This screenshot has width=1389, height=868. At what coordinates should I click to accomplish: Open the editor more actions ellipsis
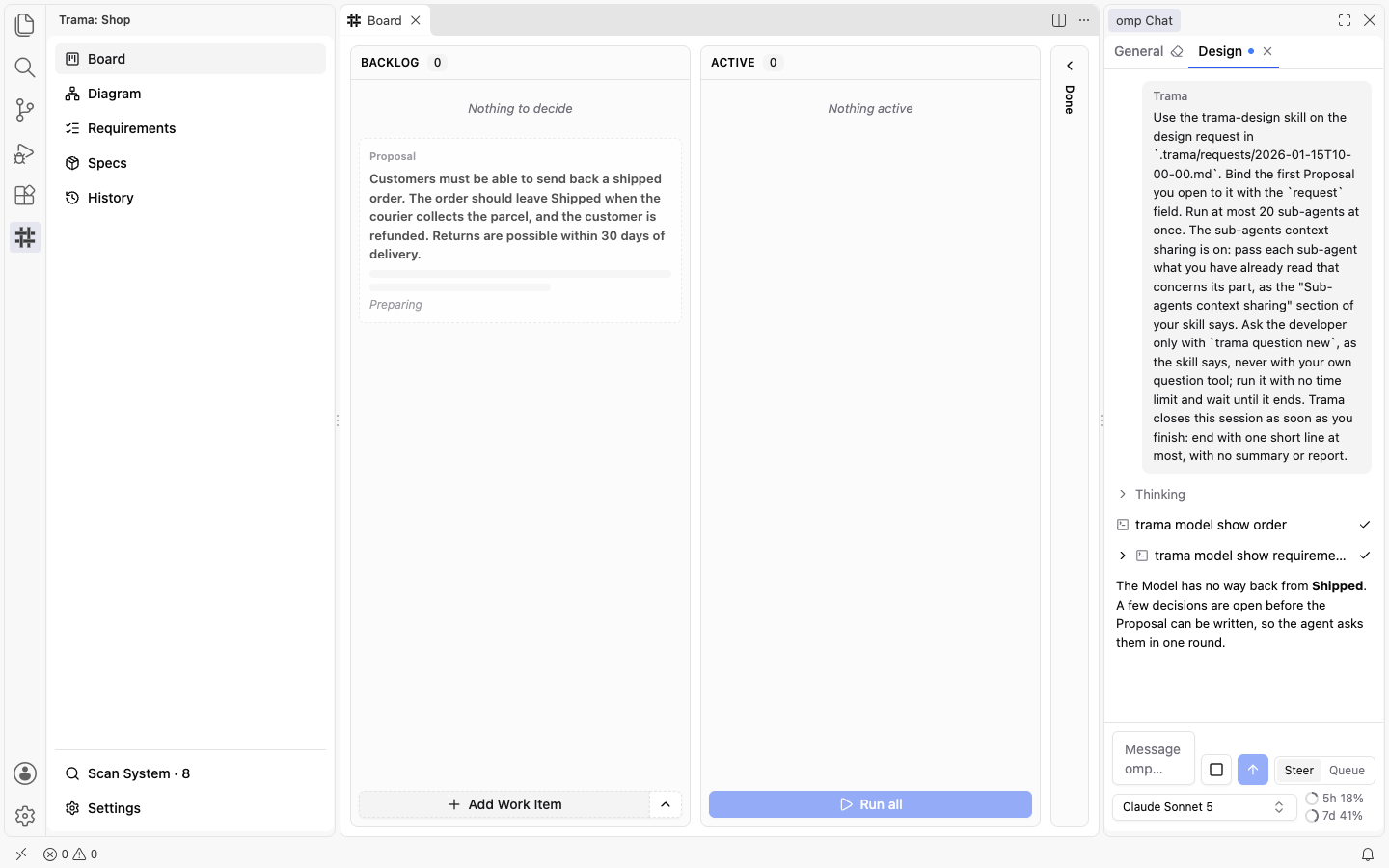pos(1084,20)
